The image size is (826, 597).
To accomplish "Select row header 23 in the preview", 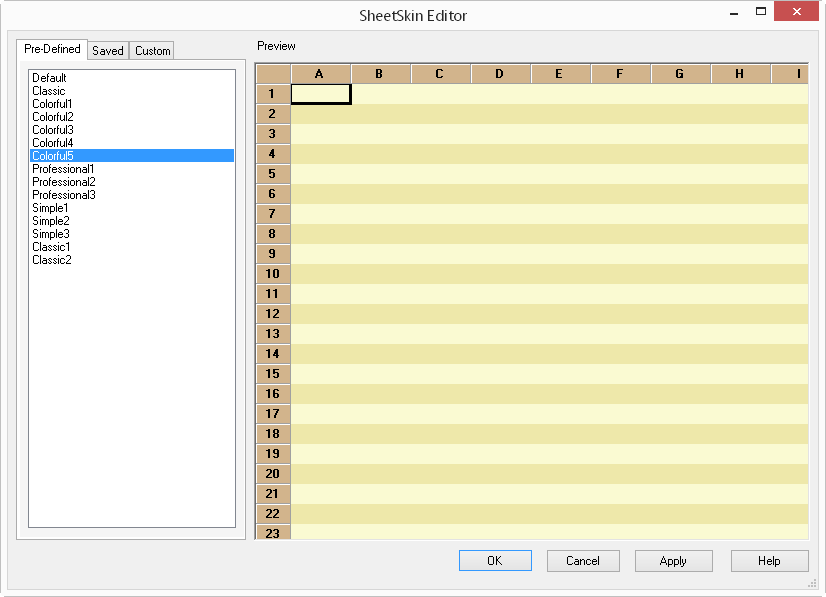I will tap(272, 533).
